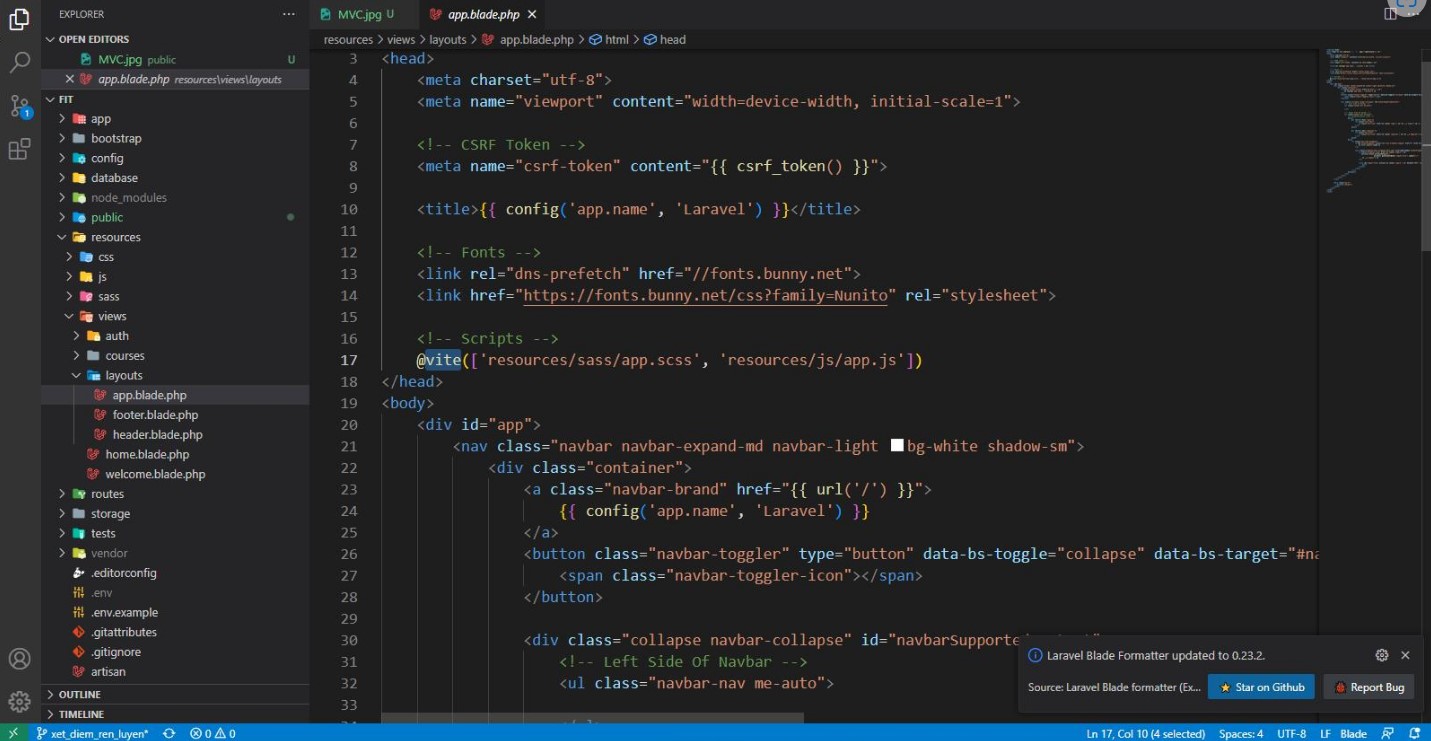
Task: Click the notification settings gear icon
Action: (1381, 655)
